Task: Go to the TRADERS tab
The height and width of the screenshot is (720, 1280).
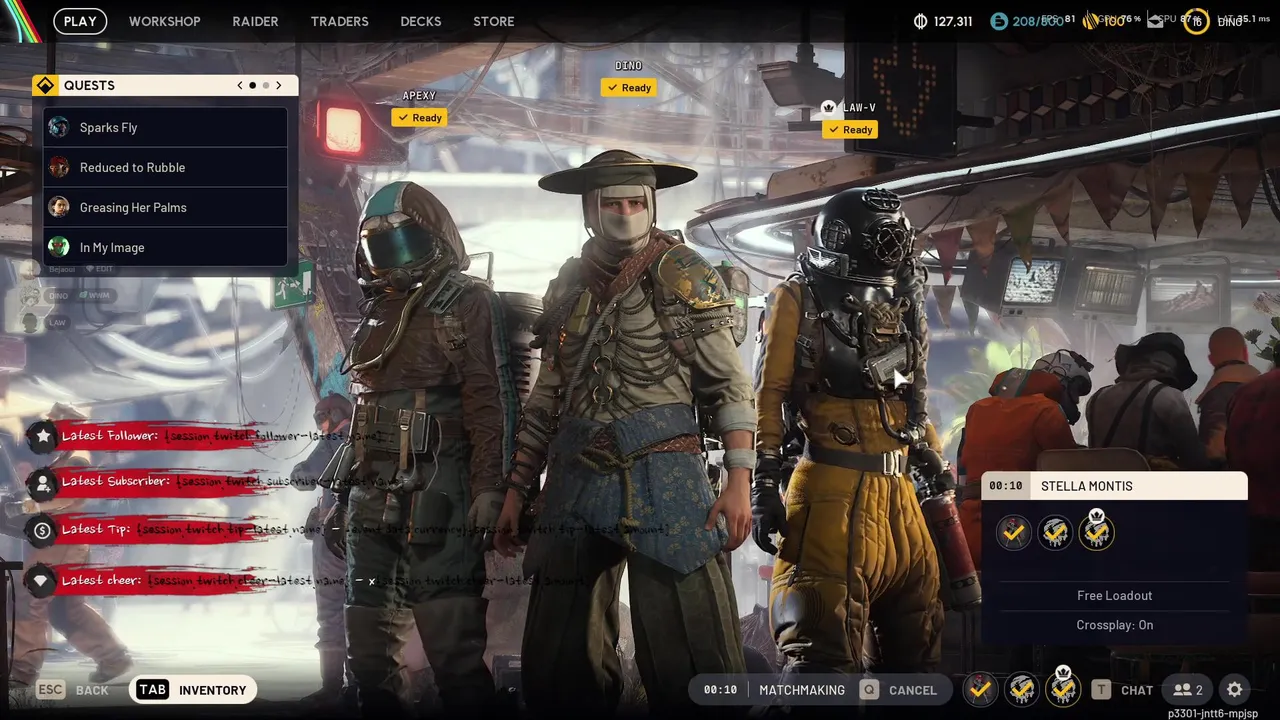Action: [x=339, y=21]
